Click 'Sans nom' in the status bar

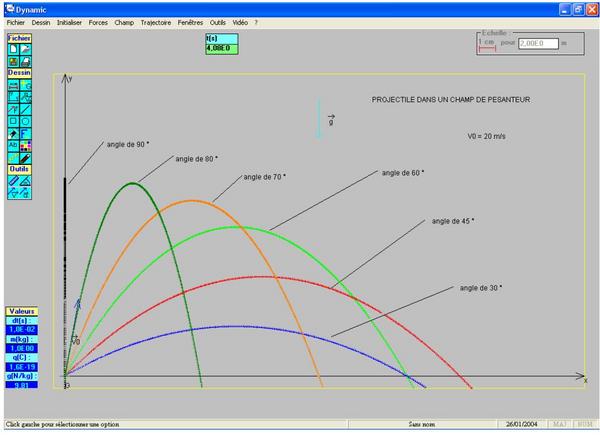point(421,424)
